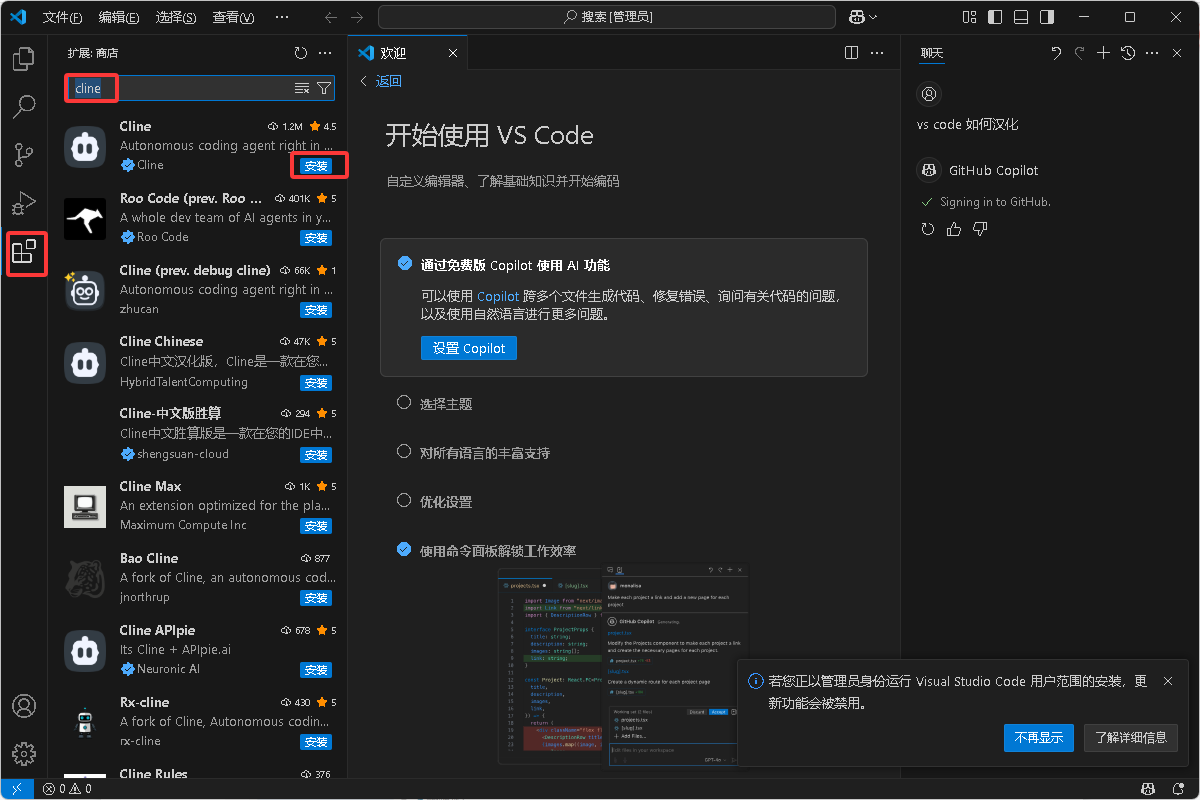Split the Welcome editor to the right

click(x=852, y=53)
